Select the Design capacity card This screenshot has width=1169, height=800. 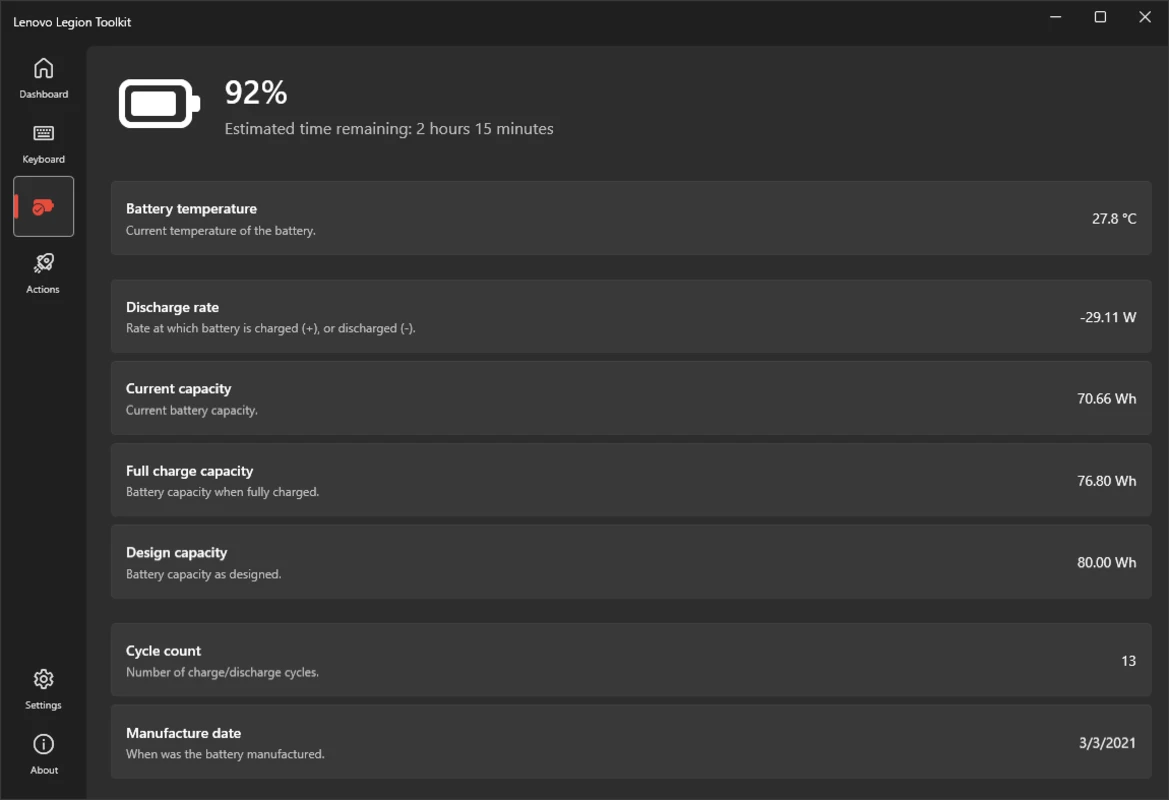pos(631,561)
